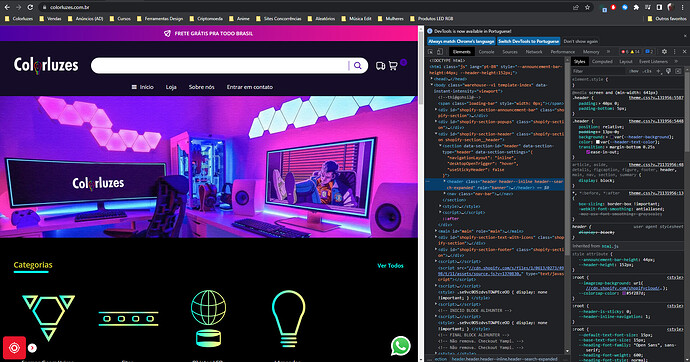Activate the DevTools inspect element picker
The image size is (690, 362).
pos(431,52)
